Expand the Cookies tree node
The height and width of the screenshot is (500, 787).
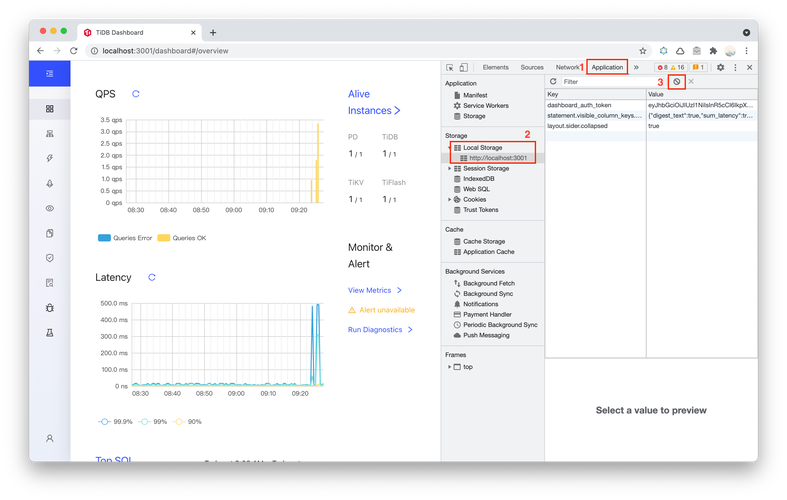(x=450, y=199)
